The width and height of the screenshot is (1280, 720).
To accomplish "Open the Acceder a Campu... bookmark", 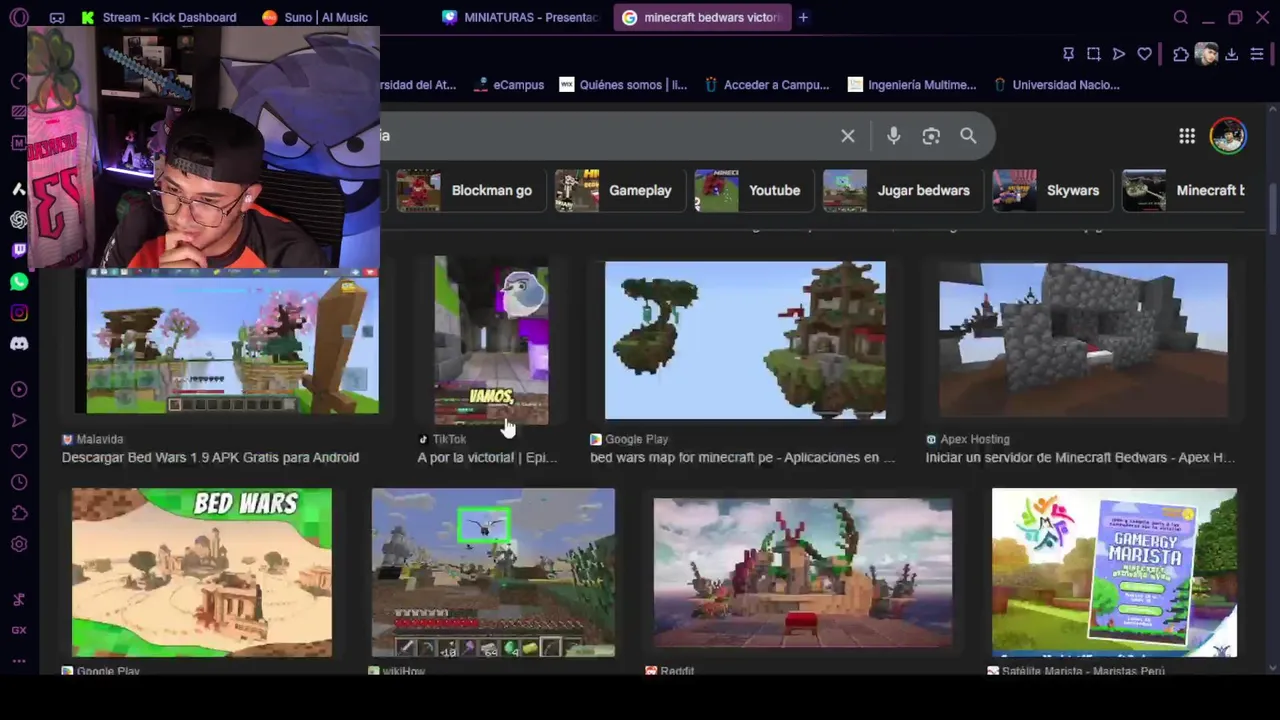I will click(x=766, y=85).
